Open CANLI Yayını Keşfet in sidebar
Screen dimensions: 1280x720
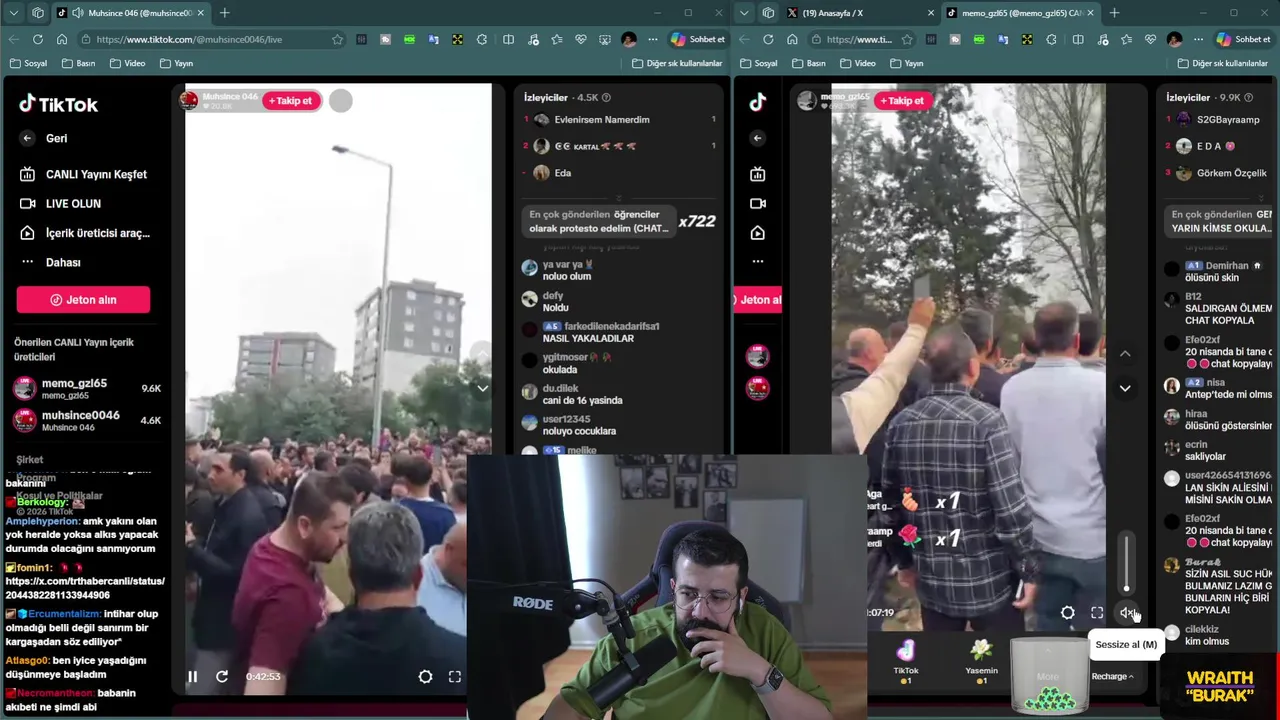click(83, 174)
